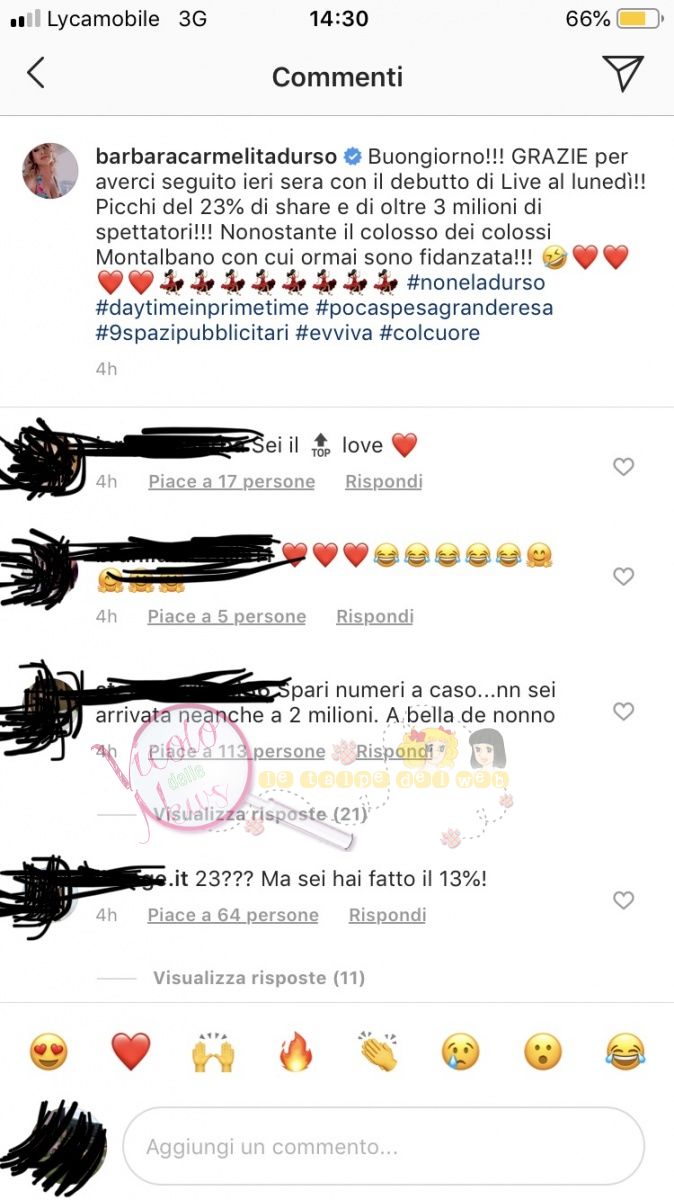Screen dimensions: 674x1200
Task: Like the 'Sei il TOP love' comment
Action: (x=623, y=467)
